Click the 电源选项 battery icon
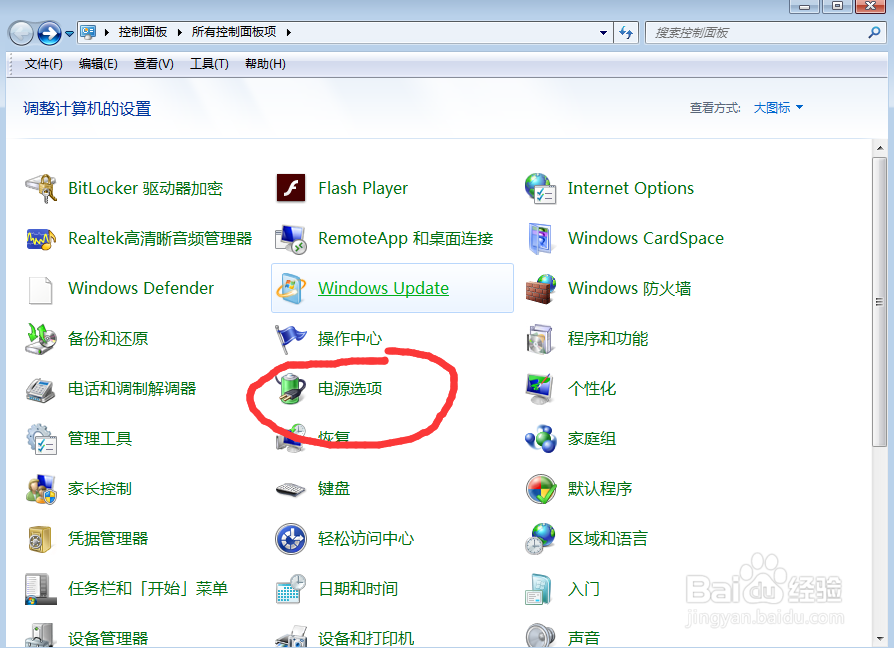Image resolution: width=894 pixels, height=648 pixels. pyautogui.click(x=291, y=389)
